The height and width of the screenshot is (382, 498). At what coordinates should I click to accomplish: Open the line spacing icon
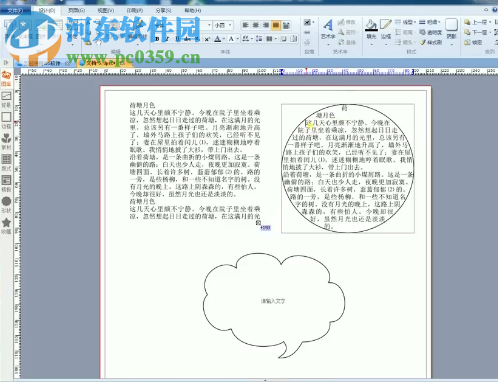pos(259,39)
